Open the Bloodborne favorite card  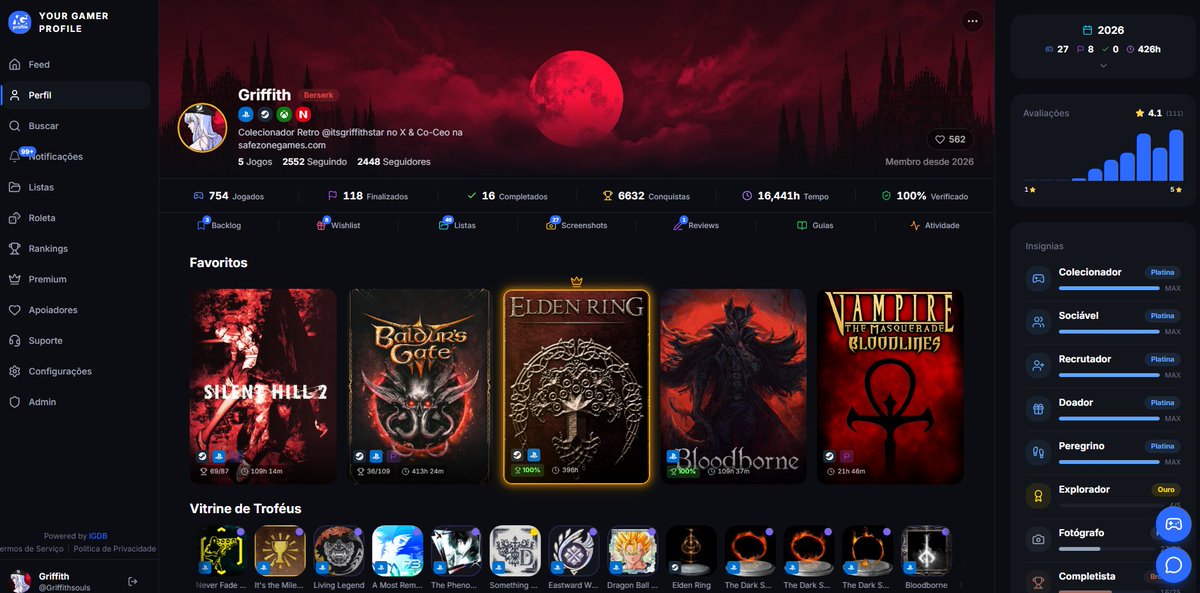click(733, 386)
